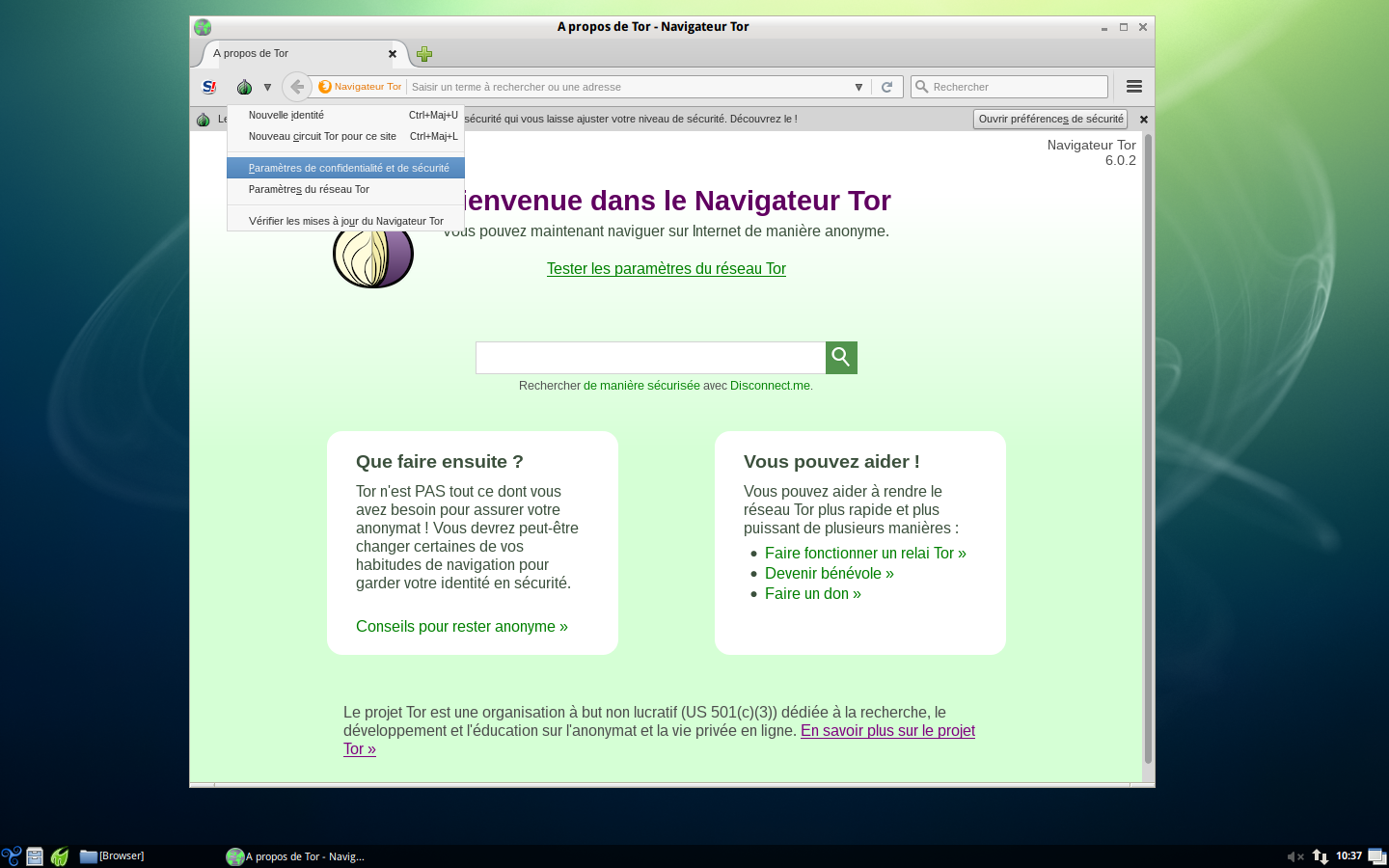Follow the Devenir bénévole link

[830, 574]
